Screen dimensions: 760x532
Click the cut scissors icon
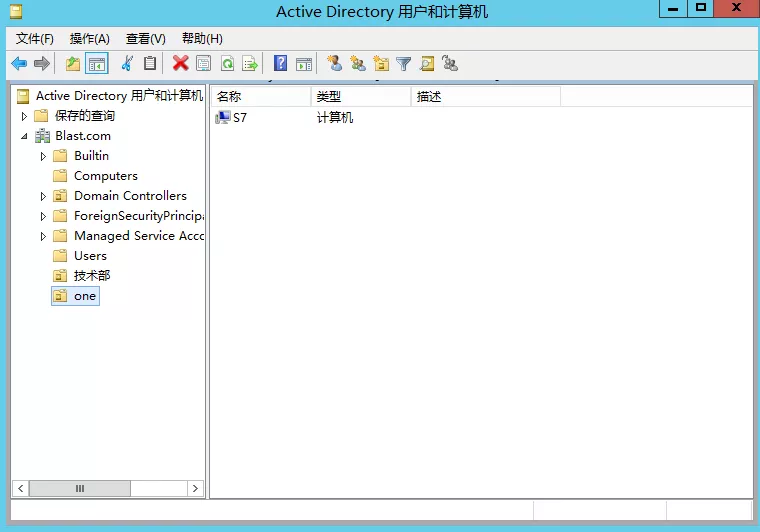pos(127,64)
